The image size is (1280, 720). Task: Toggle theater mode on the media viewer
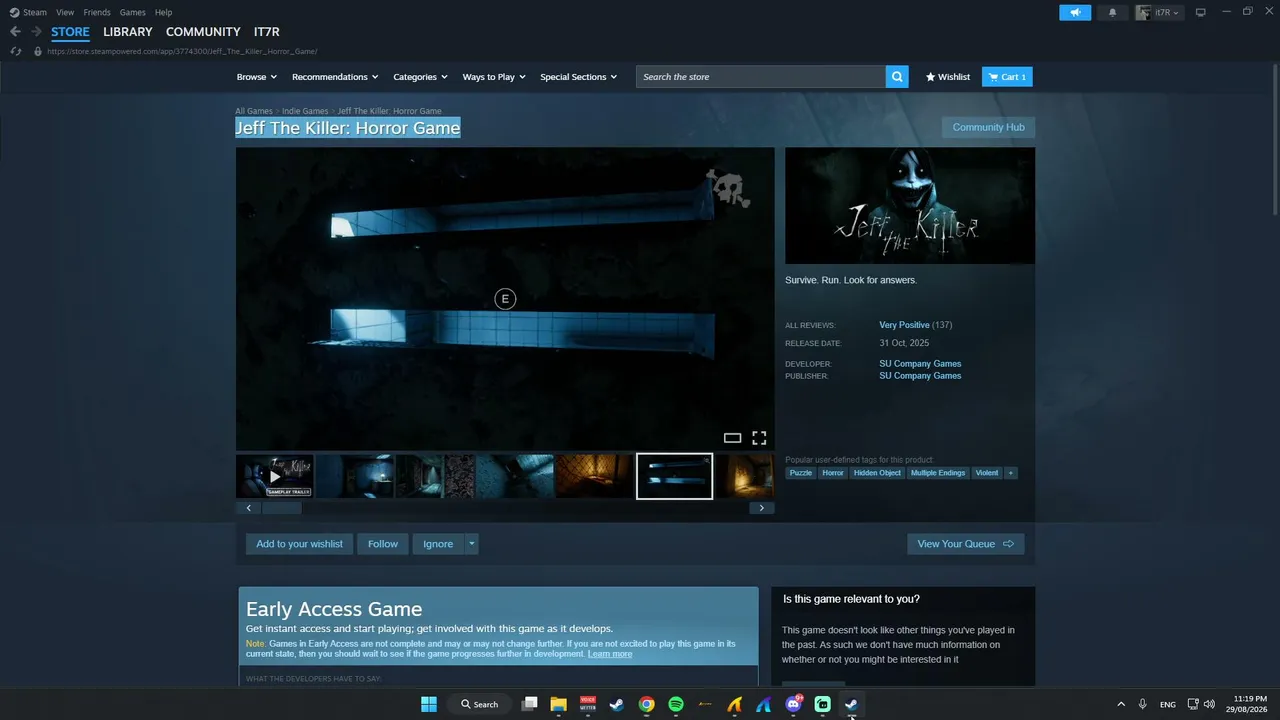[x=732, y=438]
